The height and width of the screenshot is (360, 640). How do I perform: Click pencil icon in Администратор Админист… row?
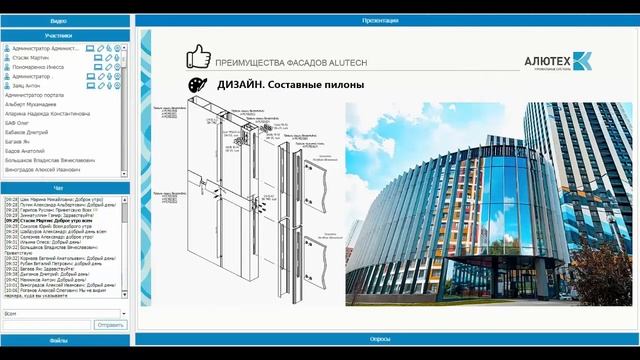(x=100, y=48)
